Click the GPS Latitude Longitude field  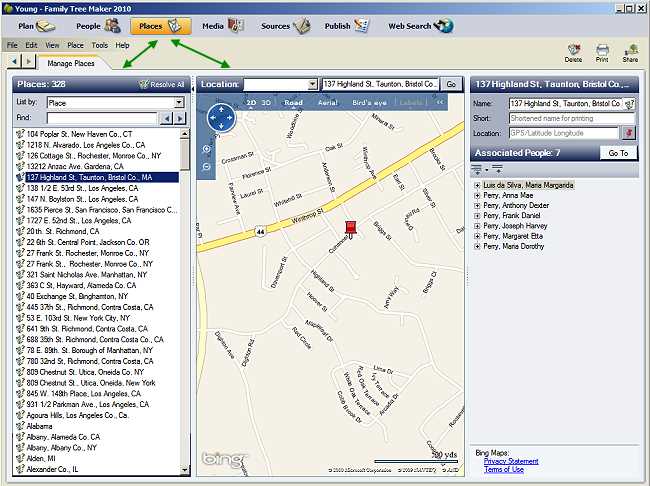coord(563,133)
